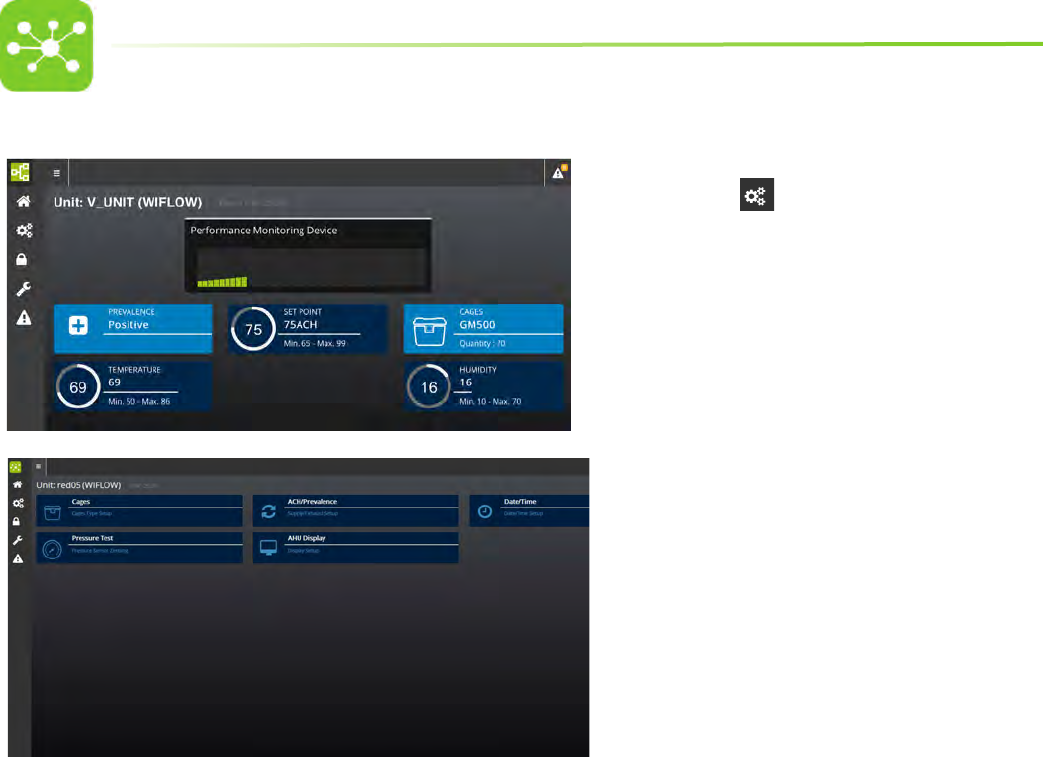Click the Min. 65 - Max. 99 text
The height and width of the screenshot is (757, 1043).
[x=315, y=343]
